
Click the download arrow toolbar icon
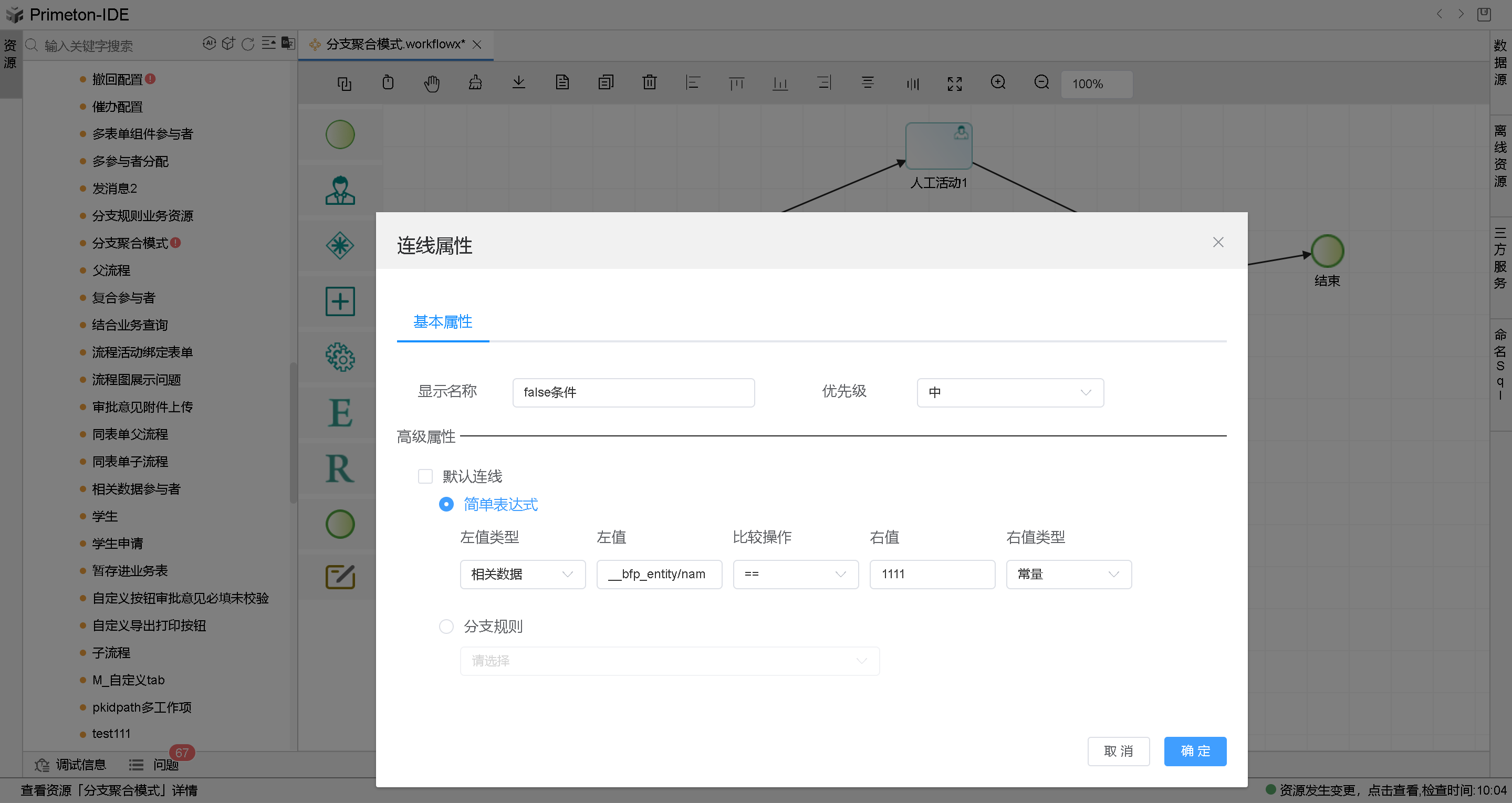(x=518, y=83)
